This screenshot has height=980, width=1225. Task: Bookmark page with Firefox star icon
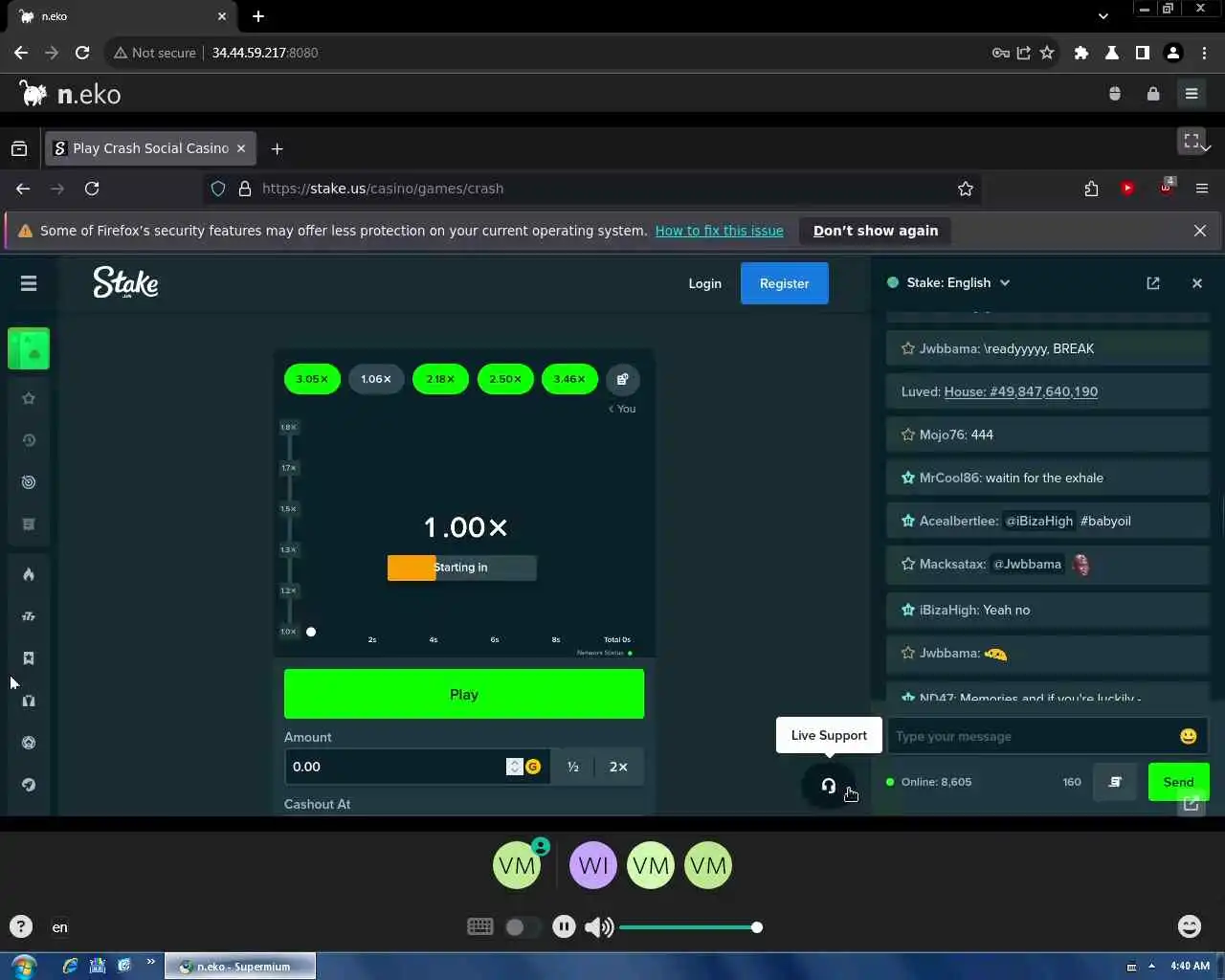pos(966,189)
